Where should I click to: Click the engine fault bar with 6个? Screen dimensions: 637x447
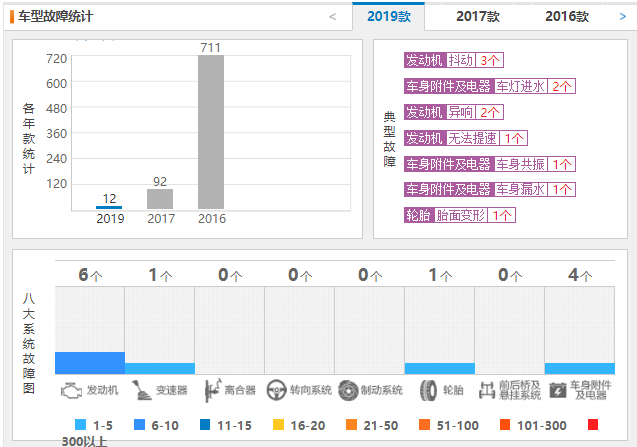[x=90, y=363]
